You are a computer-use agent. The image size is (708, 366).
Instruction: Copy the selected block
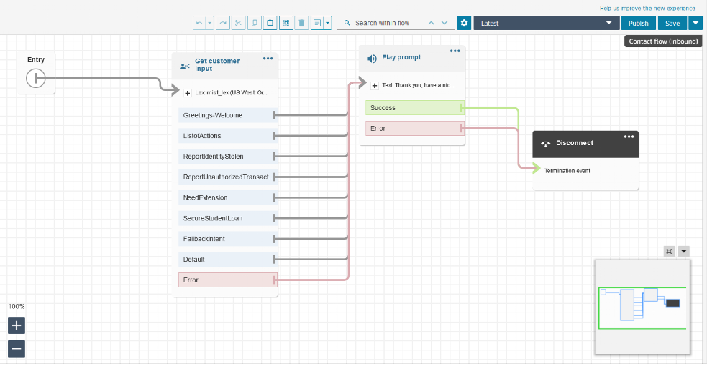coord(254,23)
